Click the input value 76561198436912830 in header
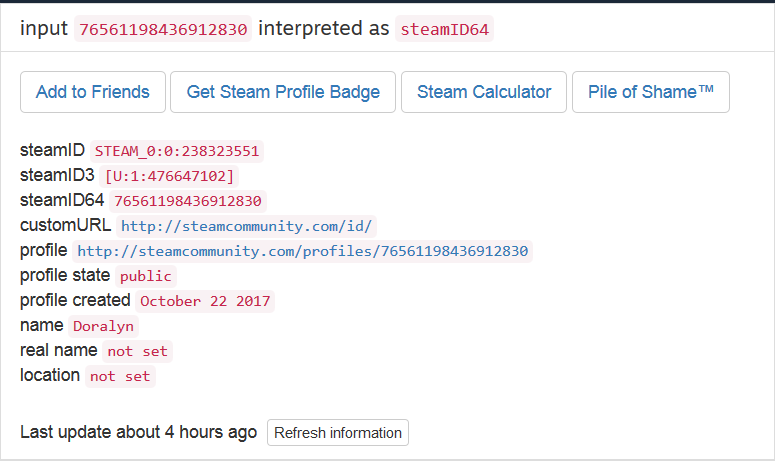The width and height of the screenshot is (775, 461). point(163,29)
